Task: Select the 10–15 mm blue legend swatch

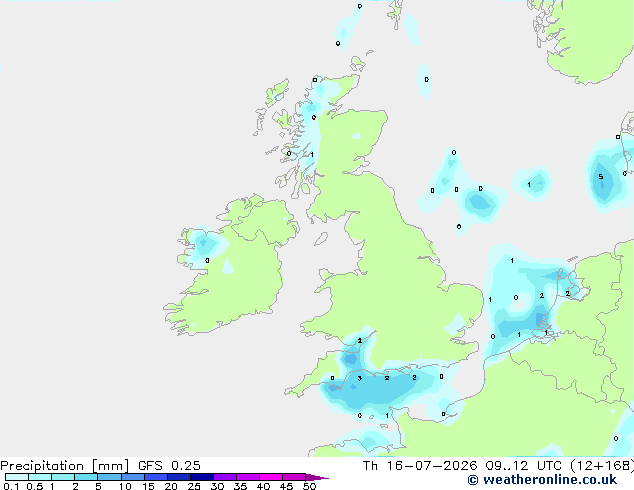Action: tap(133, 477)
